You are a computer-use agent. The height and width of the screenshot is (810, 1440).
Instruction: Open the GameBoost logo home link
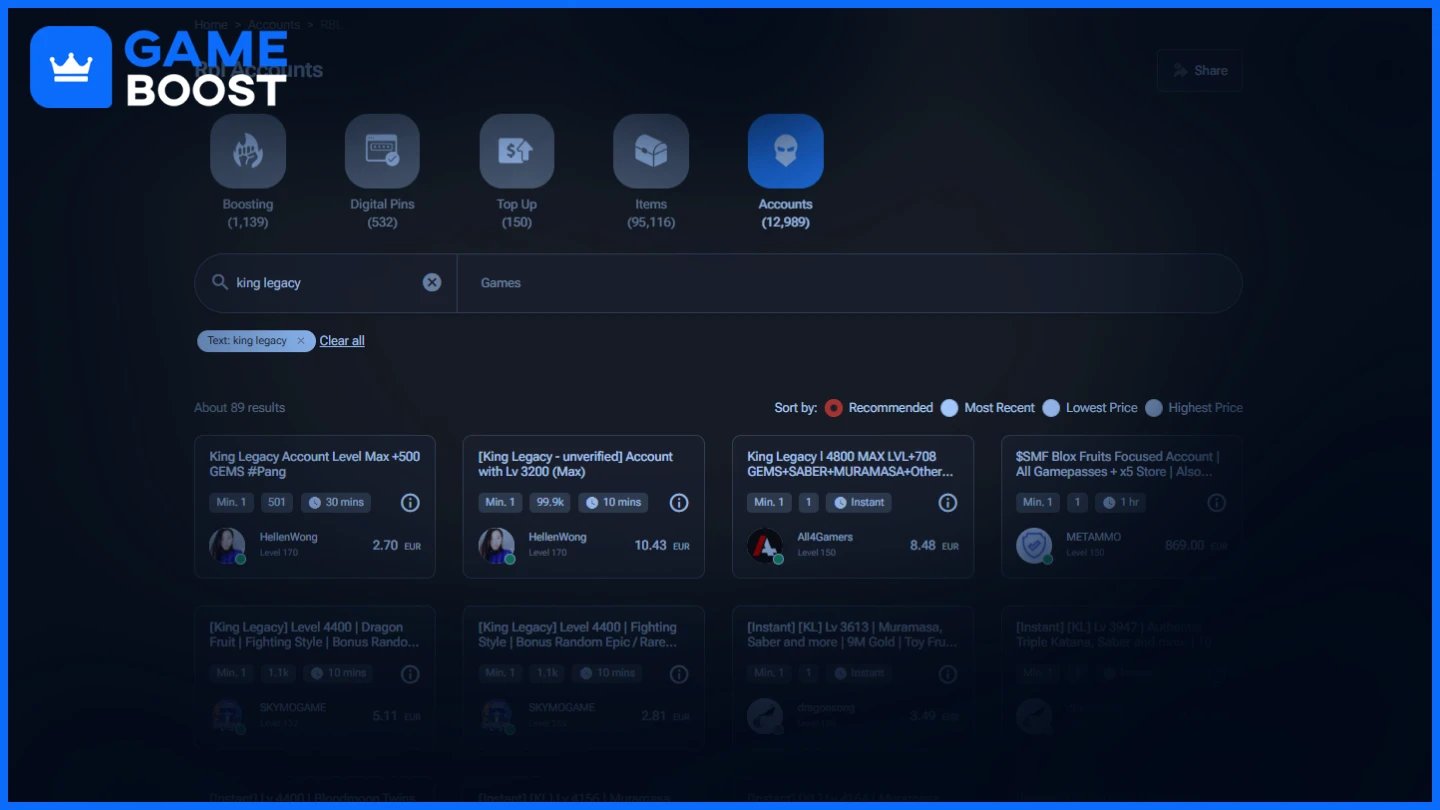click(159, 67)
